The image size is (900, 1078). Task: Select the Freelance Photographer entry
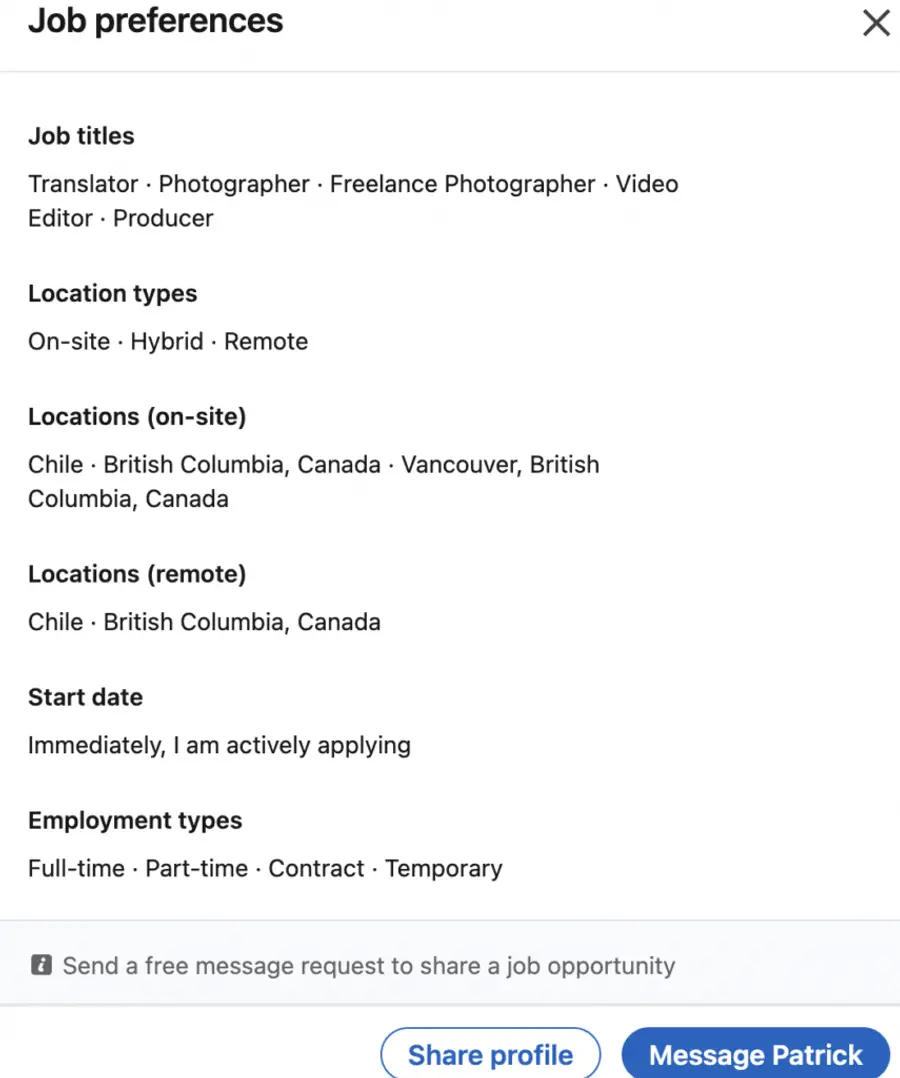tap(462, 184)
